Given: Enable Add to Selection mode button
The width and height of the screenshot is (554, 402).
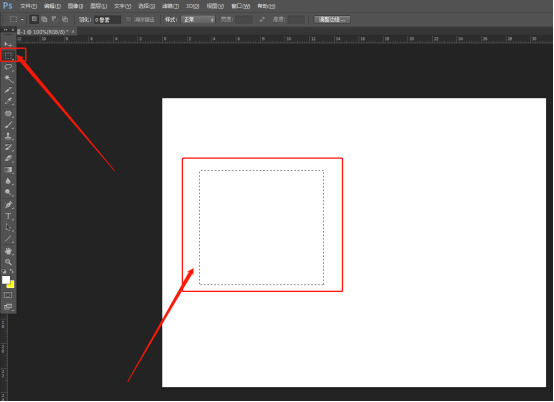Looking at the screenshot, I should [44, 19].
